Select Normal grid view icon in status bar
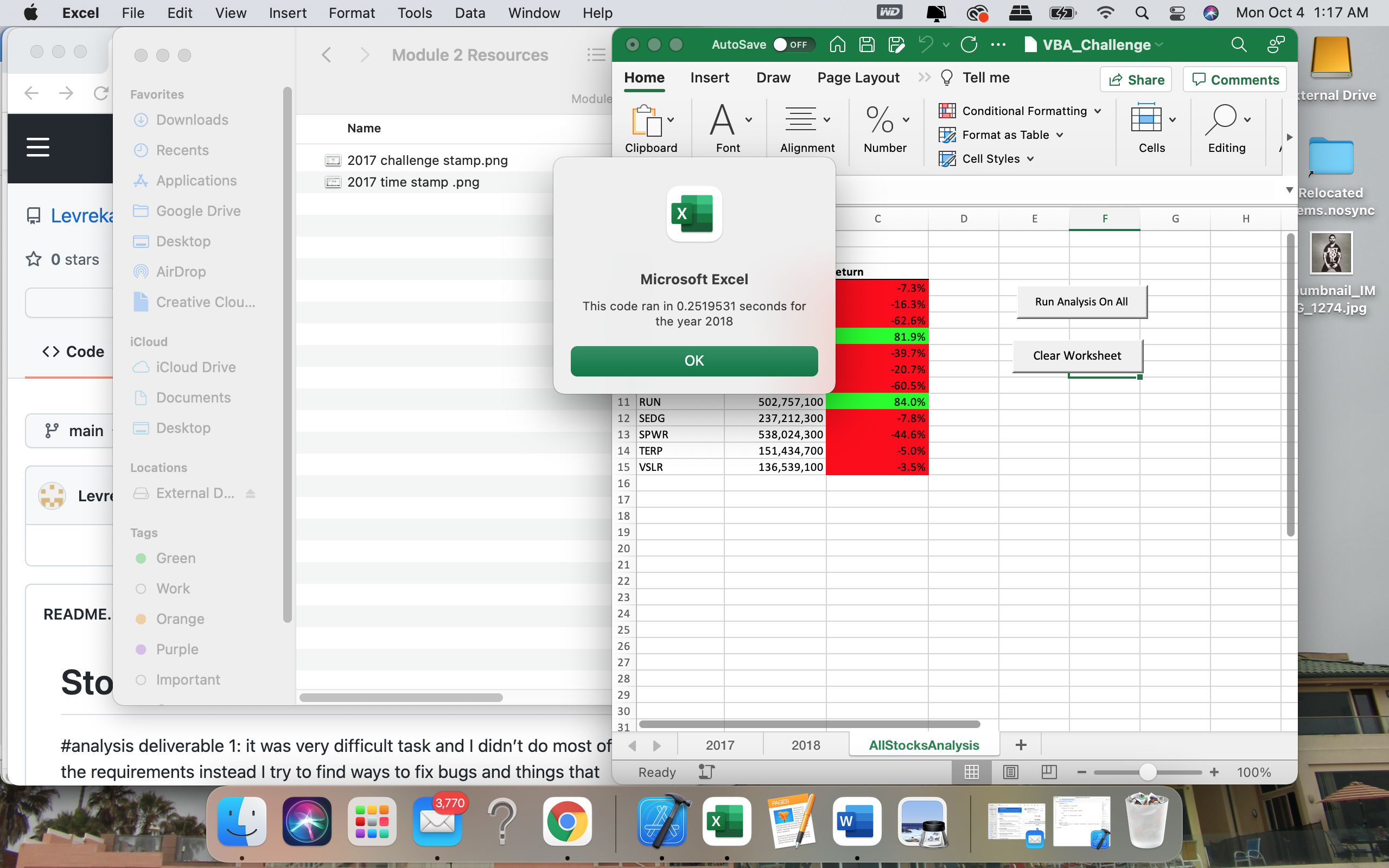The image size is (1389, 868). (971, 772)
